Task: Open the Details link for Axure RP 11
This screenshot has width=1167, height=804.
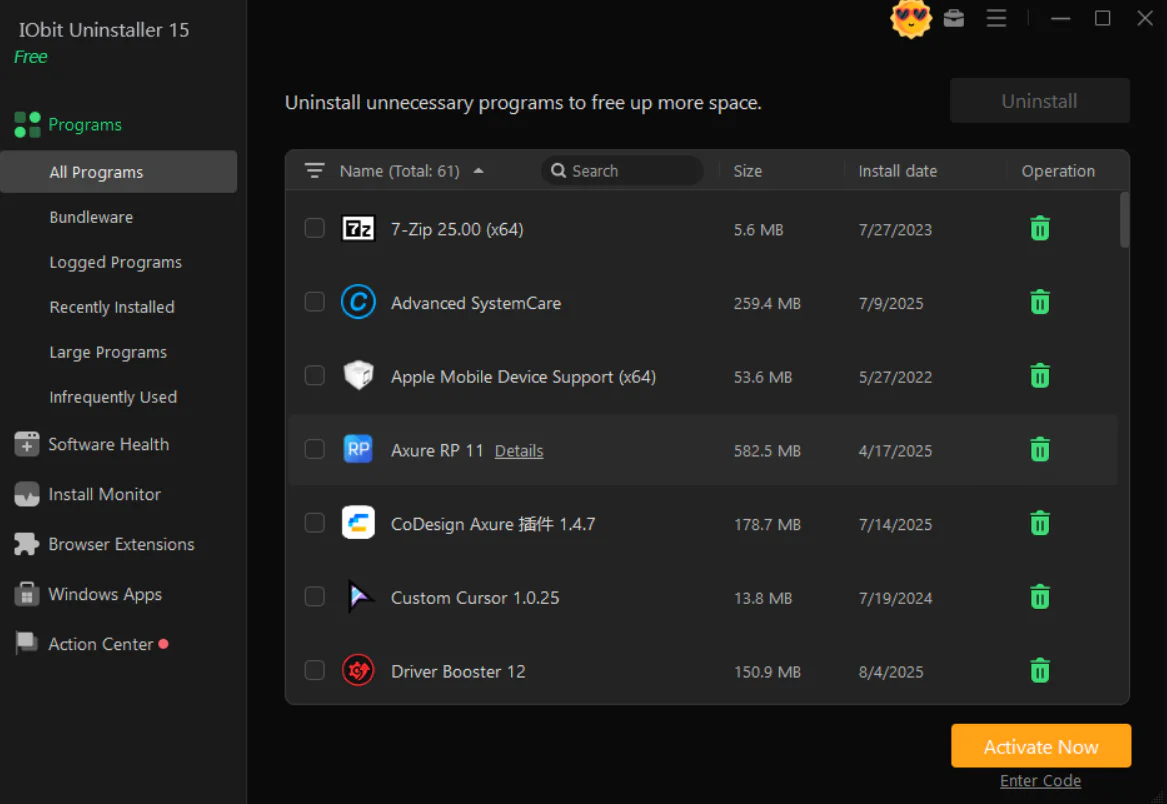Action: coord(518,450)
